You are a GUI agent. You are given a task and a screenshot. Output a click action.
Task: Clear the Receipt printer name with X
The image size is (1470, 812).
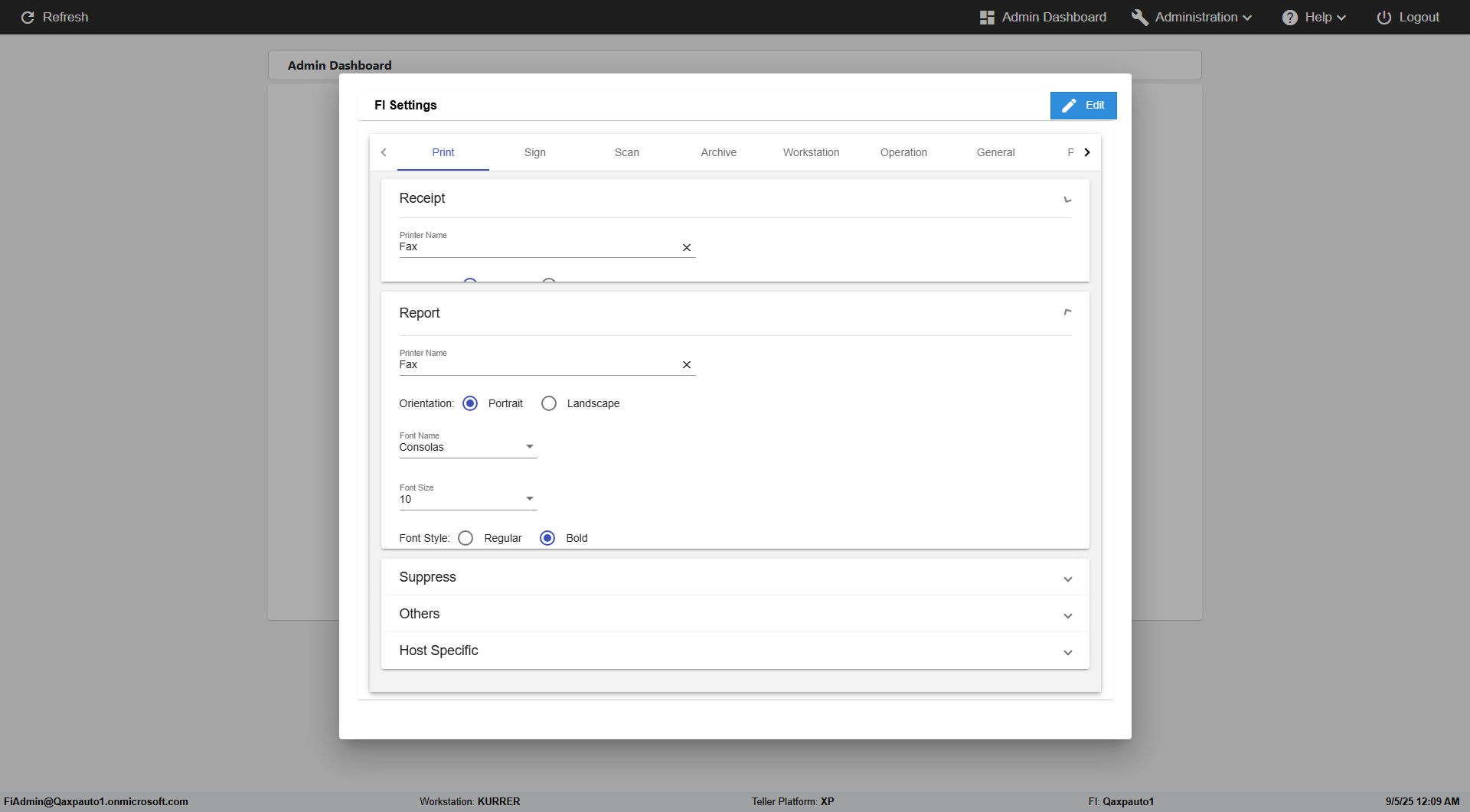pos(687,247)
